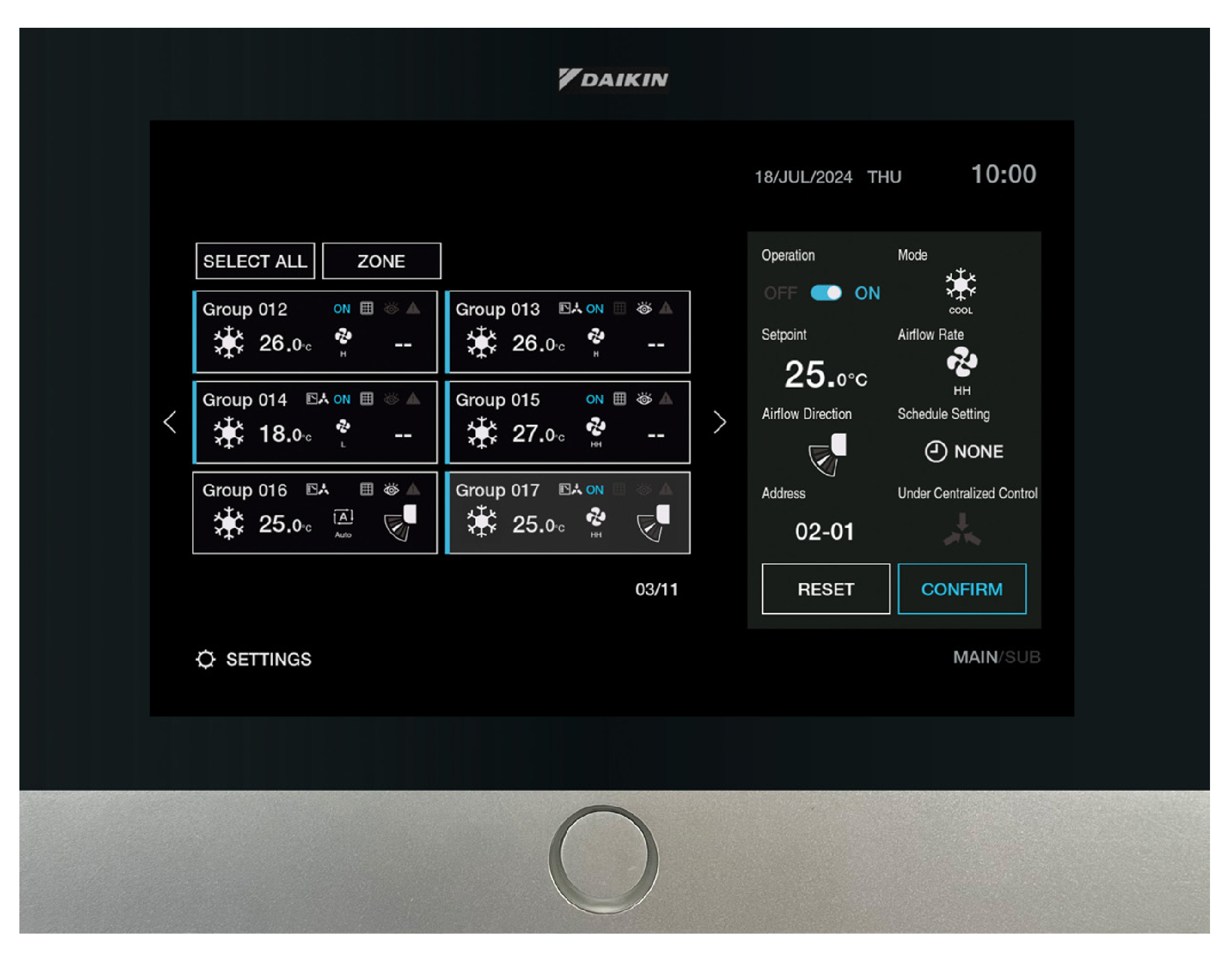Switch to ZONE view tab
The width and height of the screenshot is (1232, 961).
pyautogui.click(x=381, y=261)
